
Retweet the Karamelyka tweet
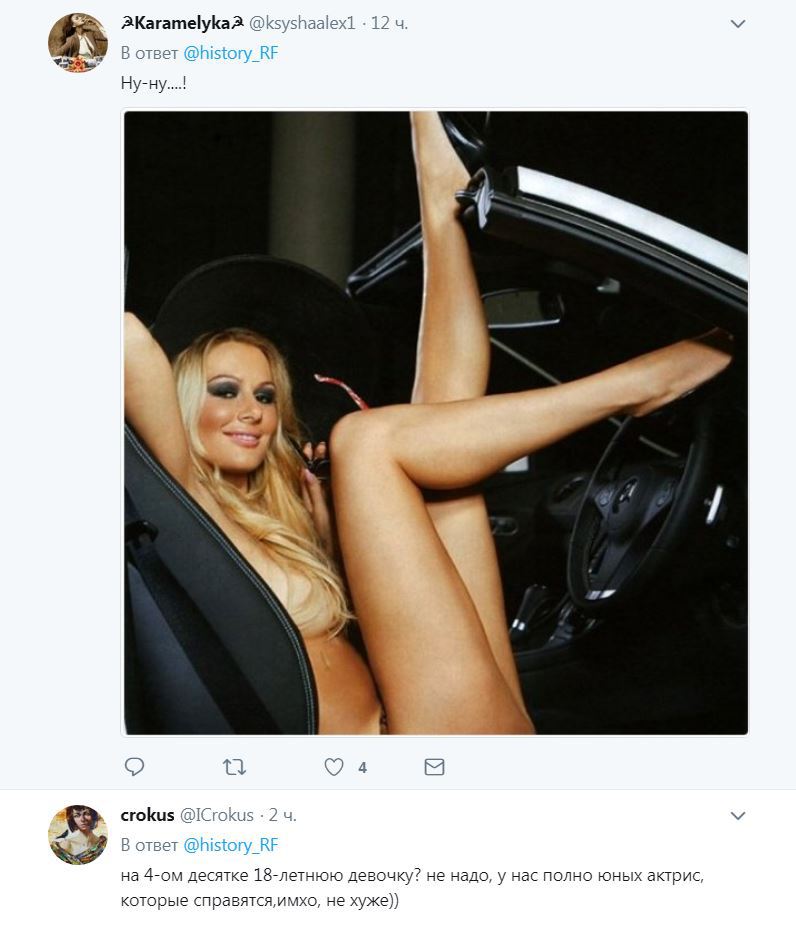(234, 767)
